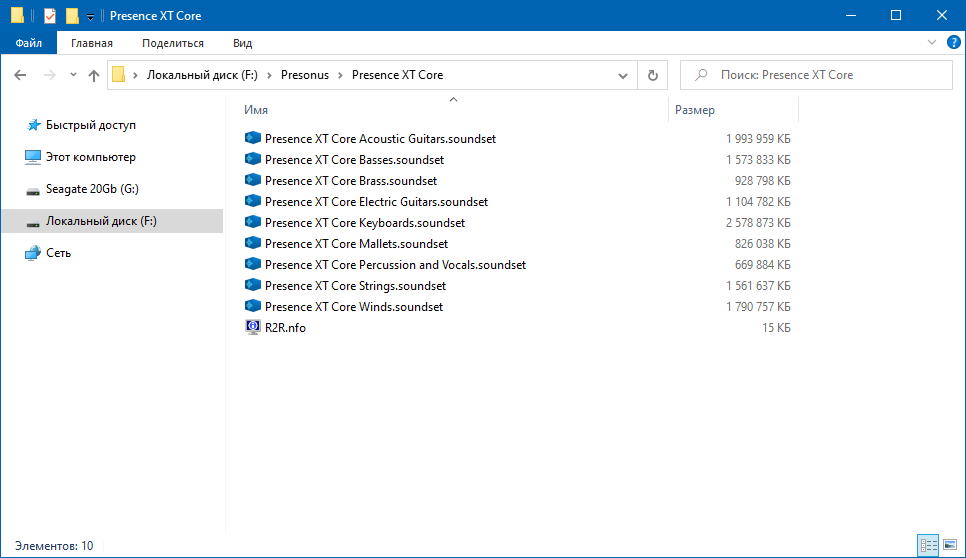Click the Electric Guitars soundset file icon
Image resolution: width=966 pixels, height=558 pixels.
pyautogui.click(x=253, y=201)
